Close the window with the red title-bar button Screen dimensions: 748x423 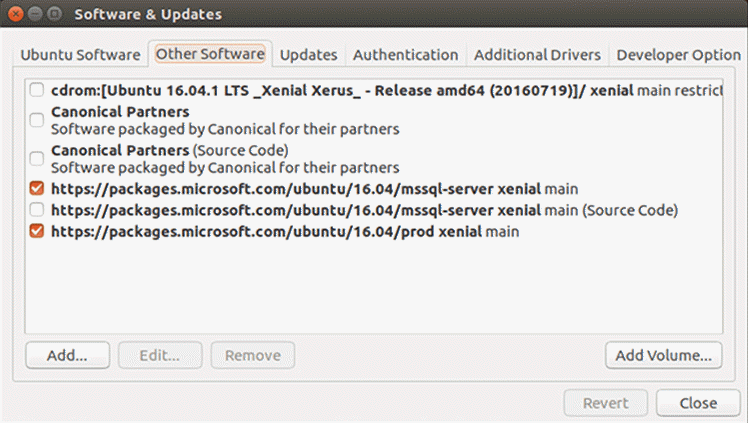16,14
